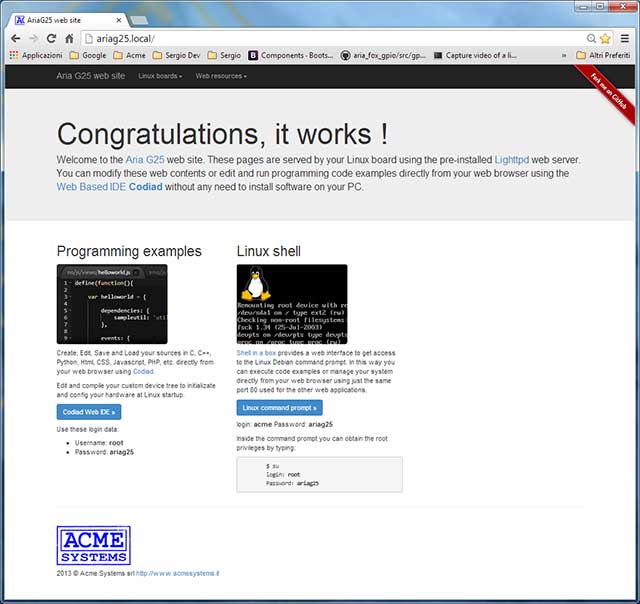Click the ariag25.local address bar

(333, 39)
